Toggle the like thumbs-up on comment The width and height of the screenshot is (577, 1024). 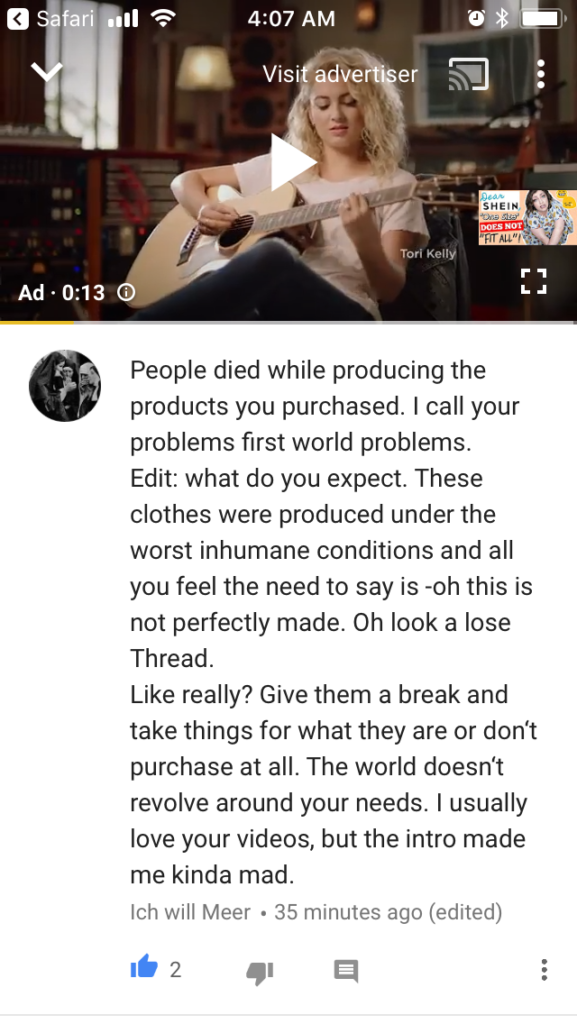click(144, 967)
